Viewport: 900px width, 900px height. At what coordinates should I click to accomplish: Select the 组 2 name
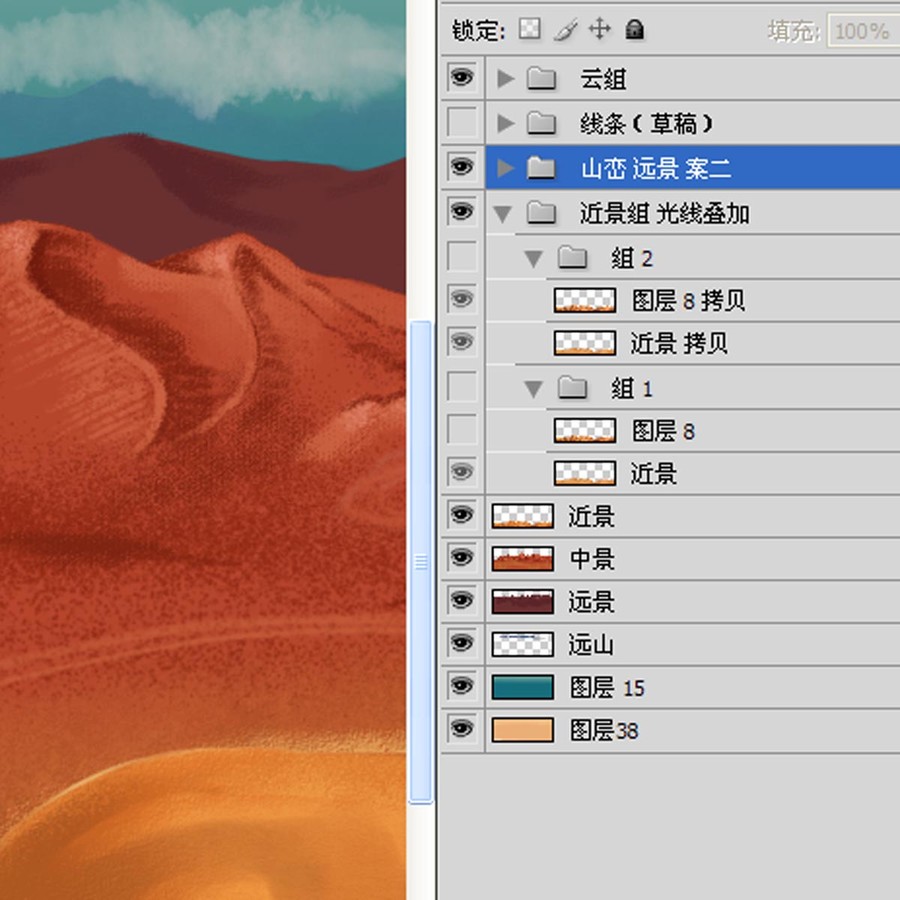coord(632,258)
